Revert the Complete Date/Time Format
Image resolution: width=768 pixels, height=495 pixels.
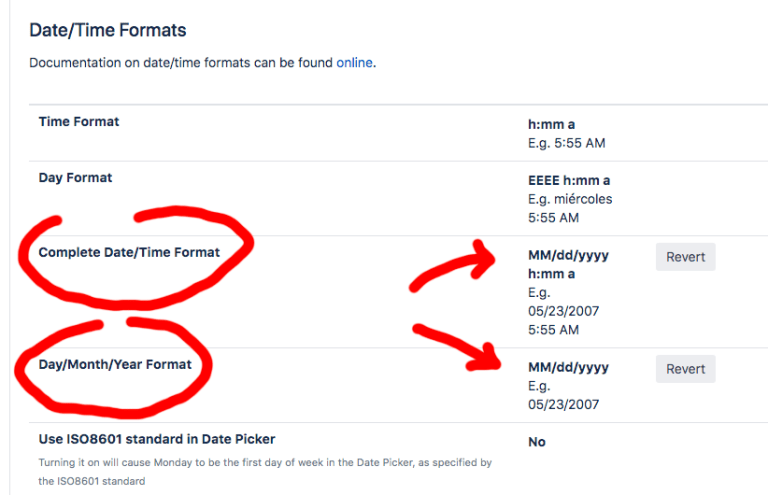click(685, 257)
